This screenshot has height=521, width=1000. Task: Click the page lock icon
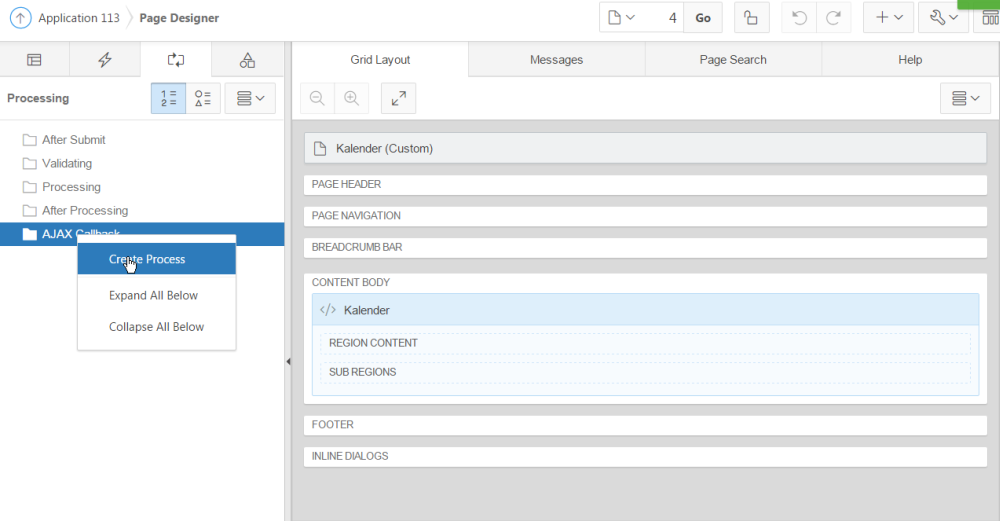pos(751,18)
